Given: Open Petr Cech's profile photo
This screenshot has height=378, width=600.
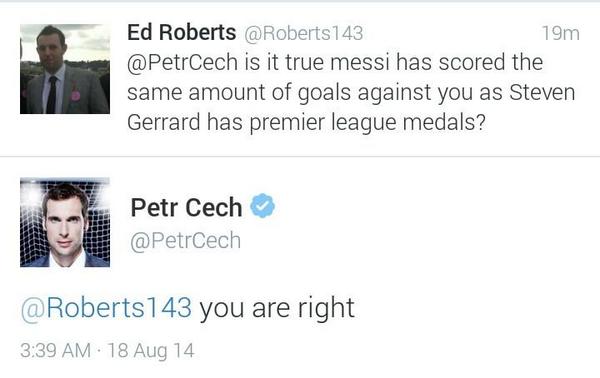Looking at the screenshot, I should click(x=65, y=222).
